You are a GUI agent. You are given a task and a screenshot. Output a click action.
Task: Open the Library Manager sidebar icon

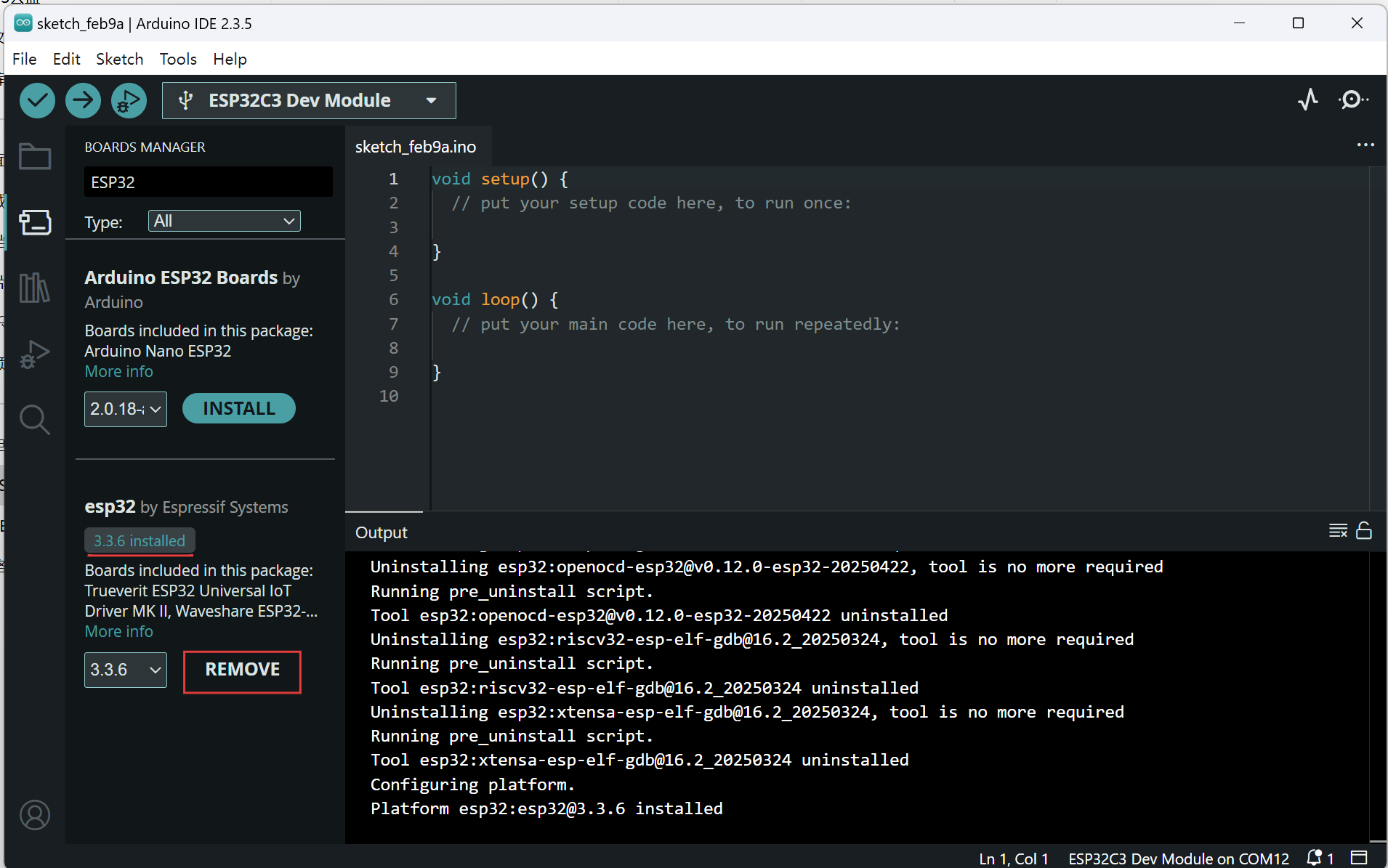[34, 288]
